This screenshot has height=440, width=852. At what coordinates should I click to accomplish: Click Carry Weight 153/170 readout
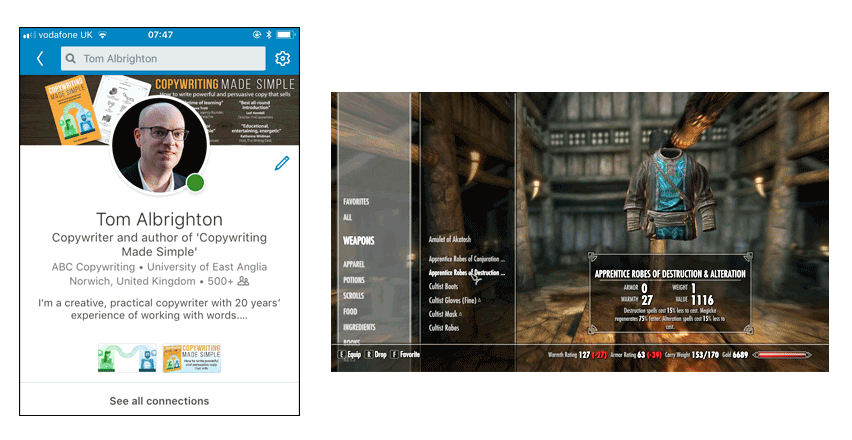pyautogui.click(x=692, y=355)
